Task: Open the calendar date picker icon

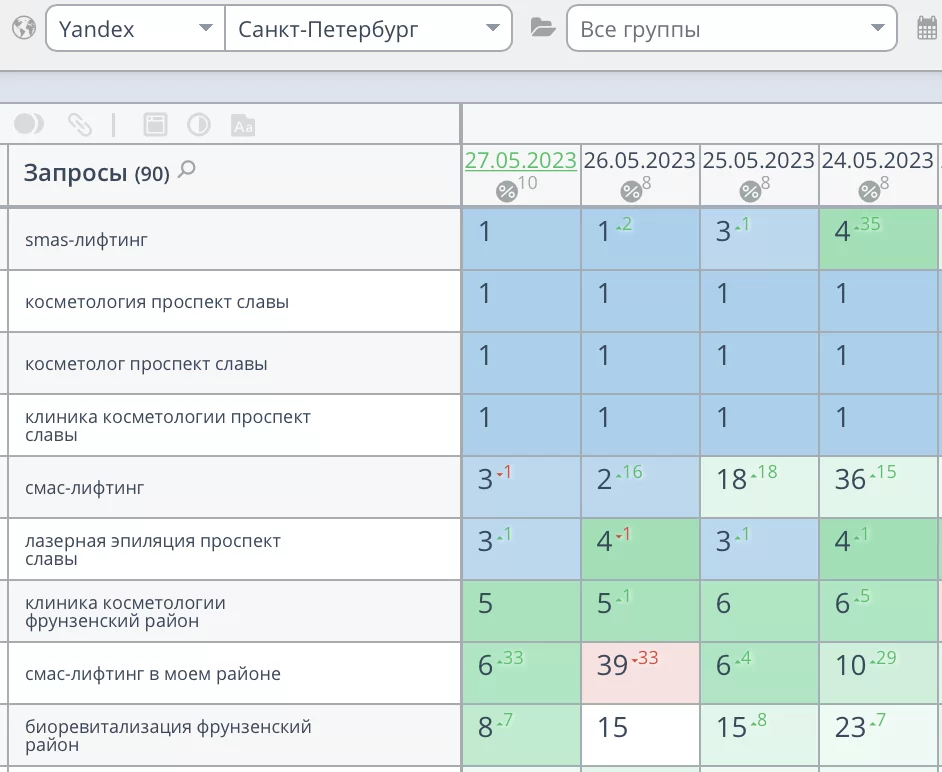Action: pyautogui.click(x=927, y=28)
